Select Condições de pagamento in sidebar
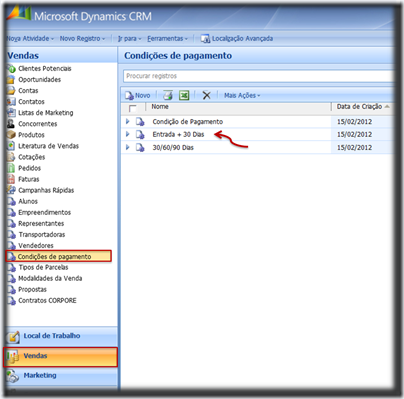 (x=59, y=256)
